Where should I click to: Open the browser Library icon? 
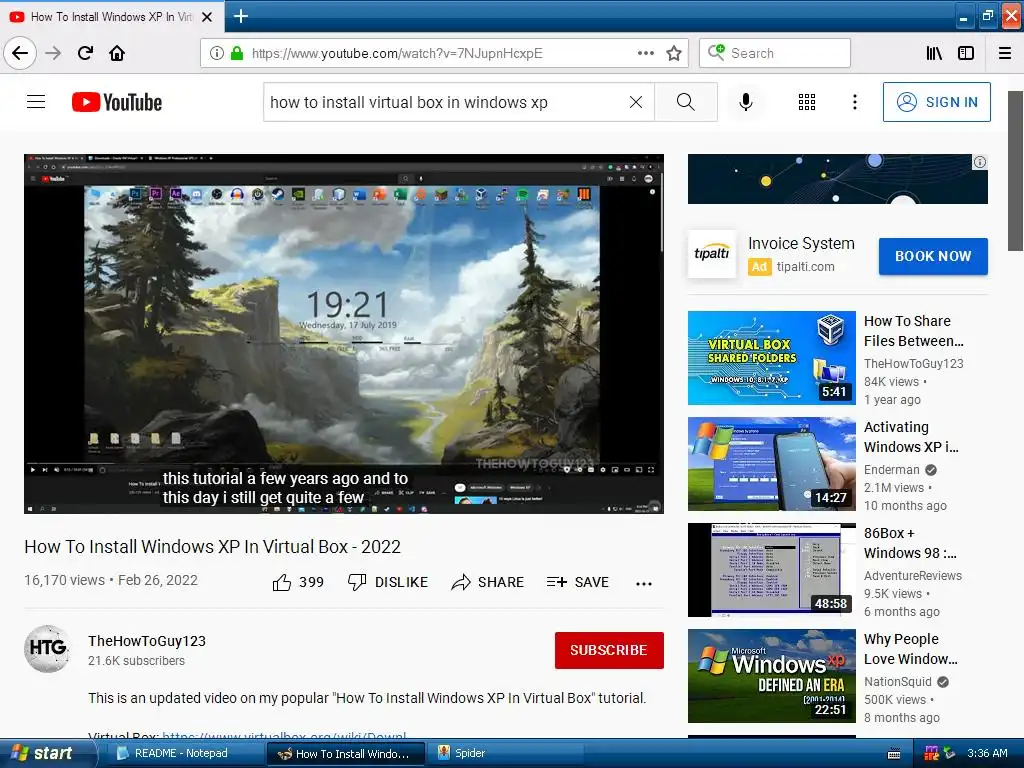935,53
